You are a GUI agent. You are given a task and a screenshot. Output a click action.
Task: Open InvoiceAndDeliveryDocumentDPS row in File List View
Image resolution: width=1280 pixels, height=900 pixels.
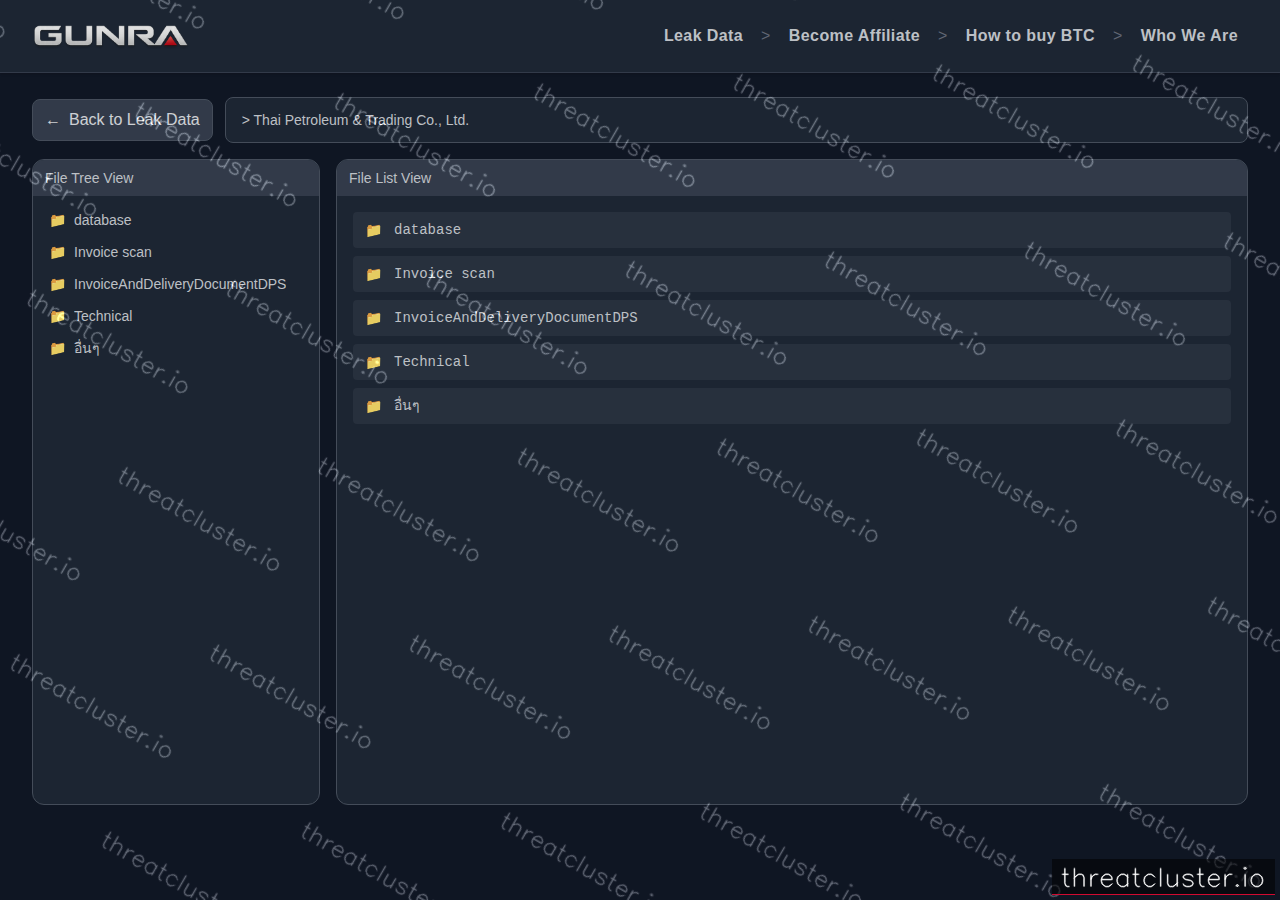792,318
